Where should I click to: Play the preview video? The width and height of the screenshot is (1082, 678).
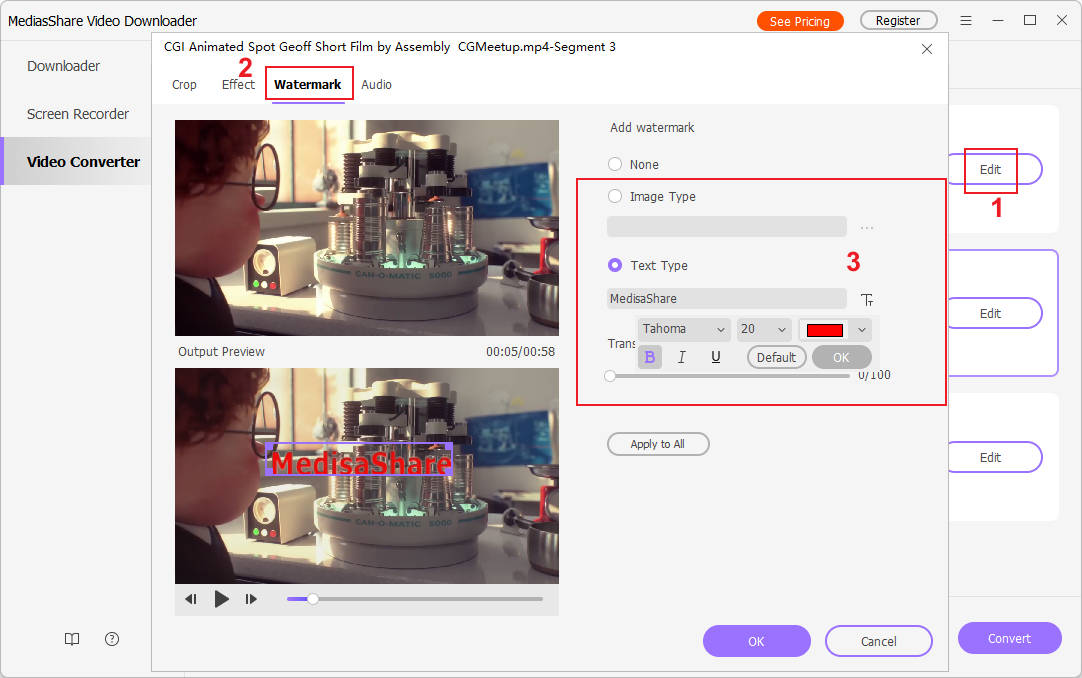point(222,599)
